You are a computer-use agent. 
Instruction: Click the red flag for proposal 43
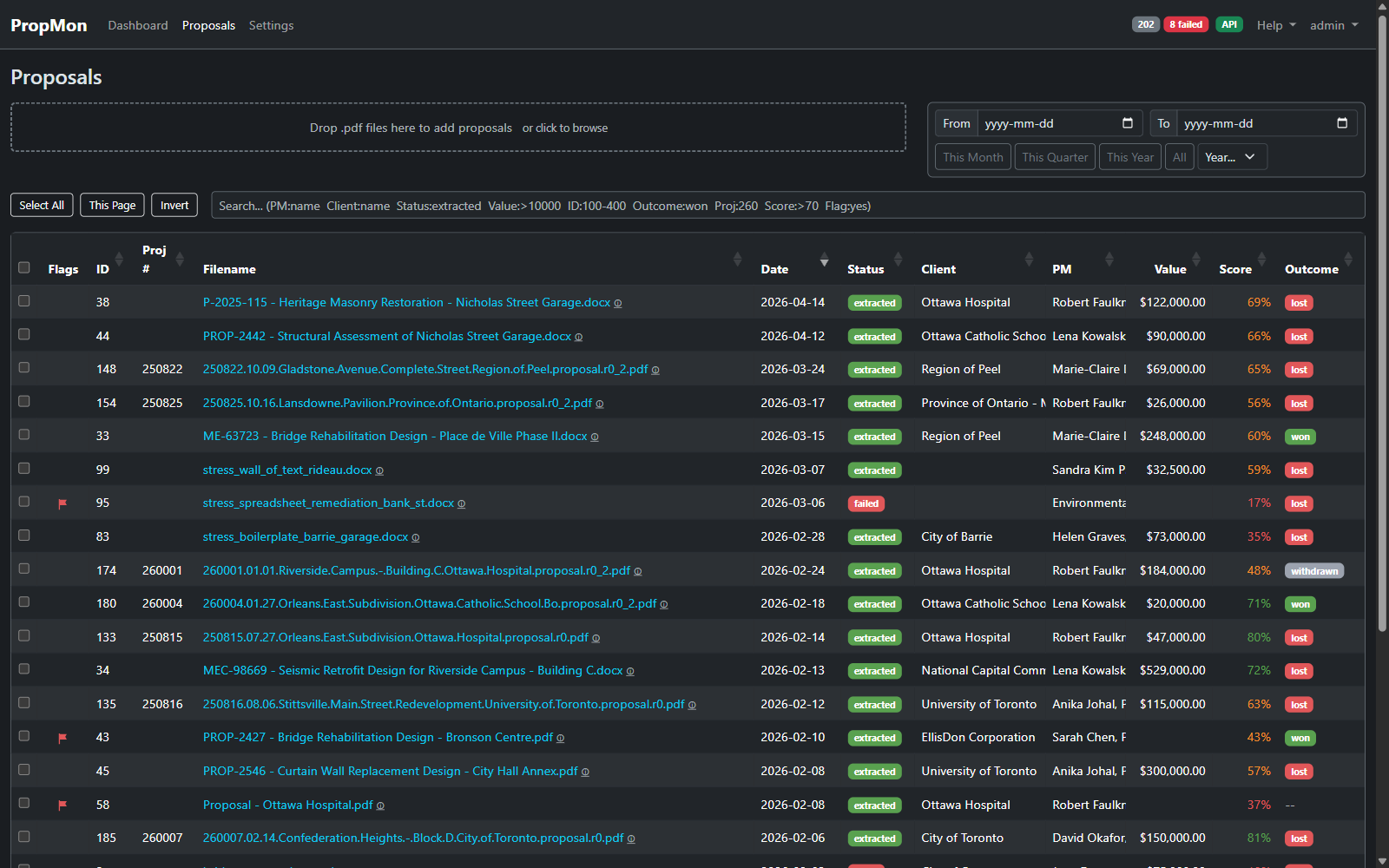tap(63, 738)
